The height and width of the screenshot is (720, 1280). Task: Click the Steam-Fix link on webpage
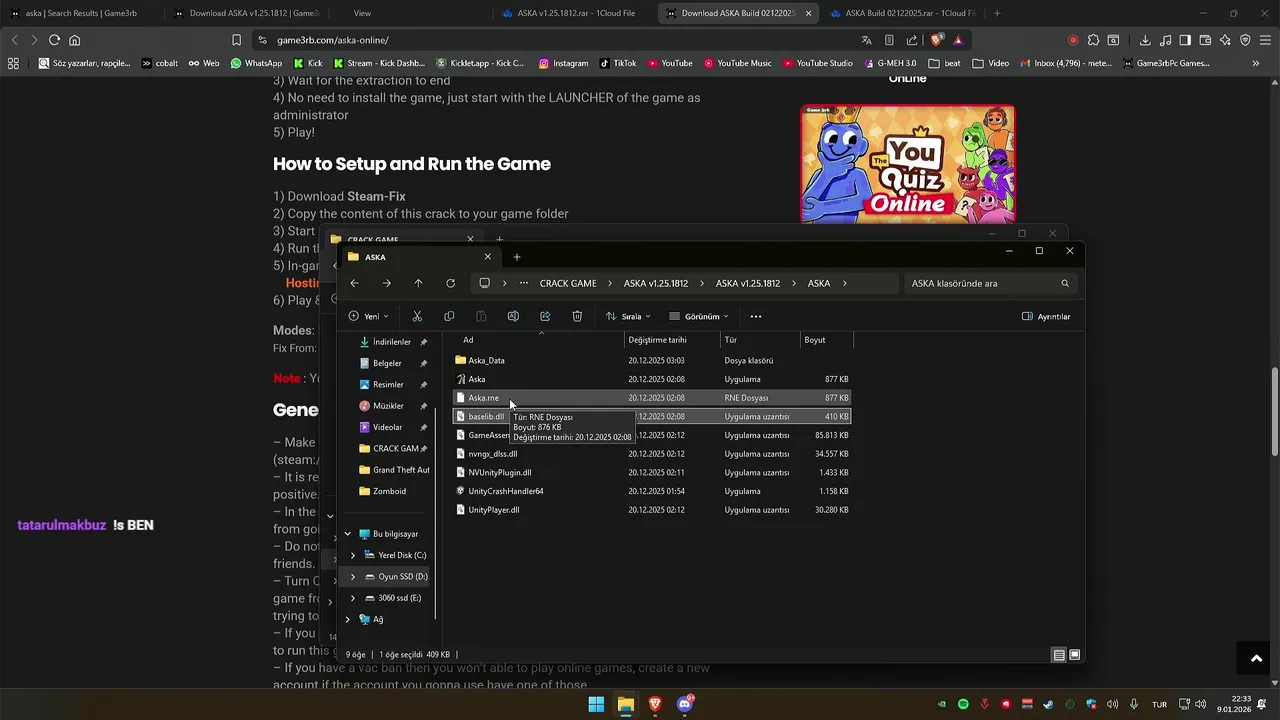click(376, 197)
